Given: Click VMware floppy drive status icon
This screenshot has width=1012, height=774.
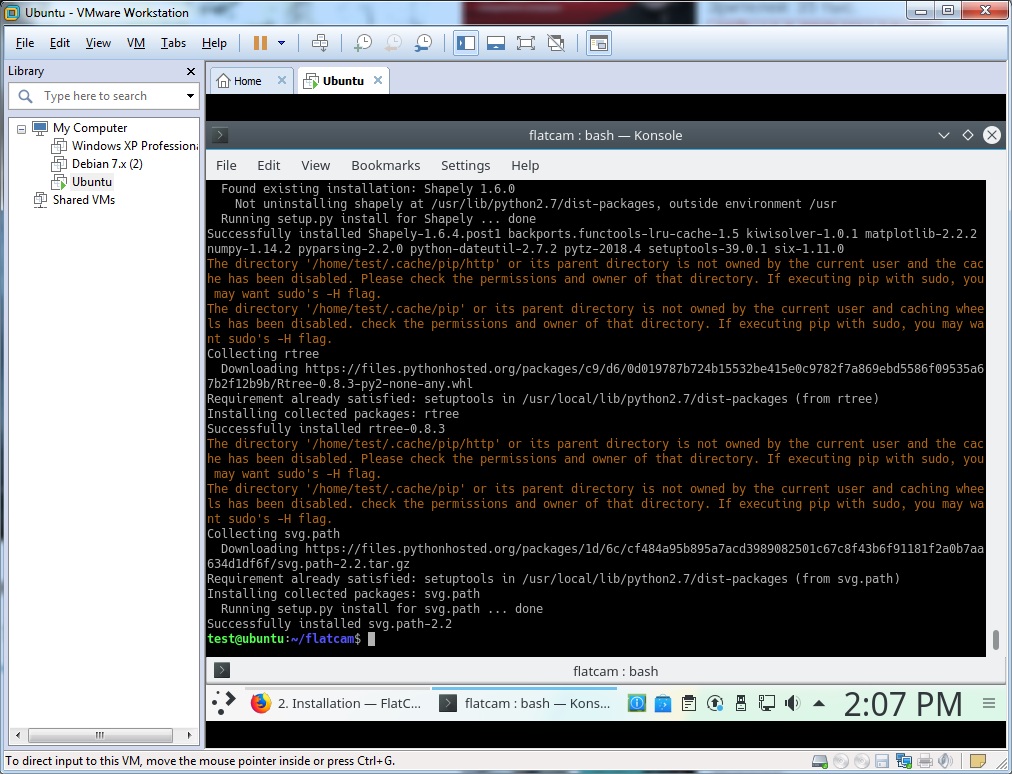Looking at the screenshot, I should [882, 761].
